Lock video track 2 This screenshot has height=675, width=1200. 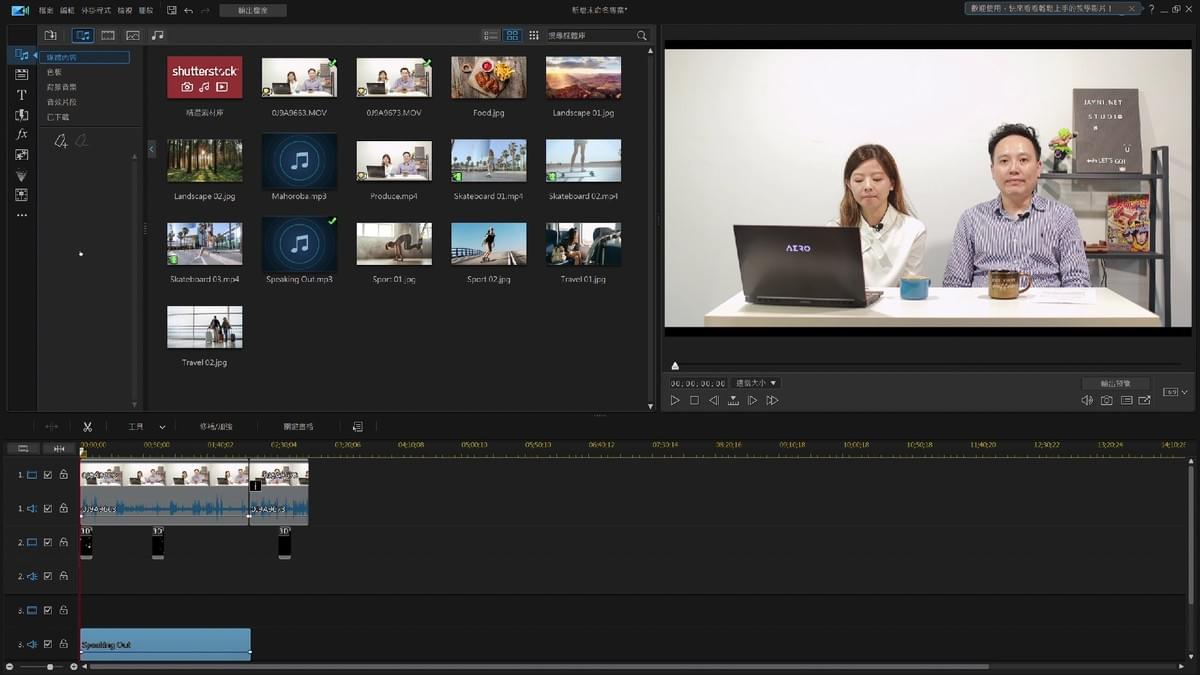(x=63, y=542)
